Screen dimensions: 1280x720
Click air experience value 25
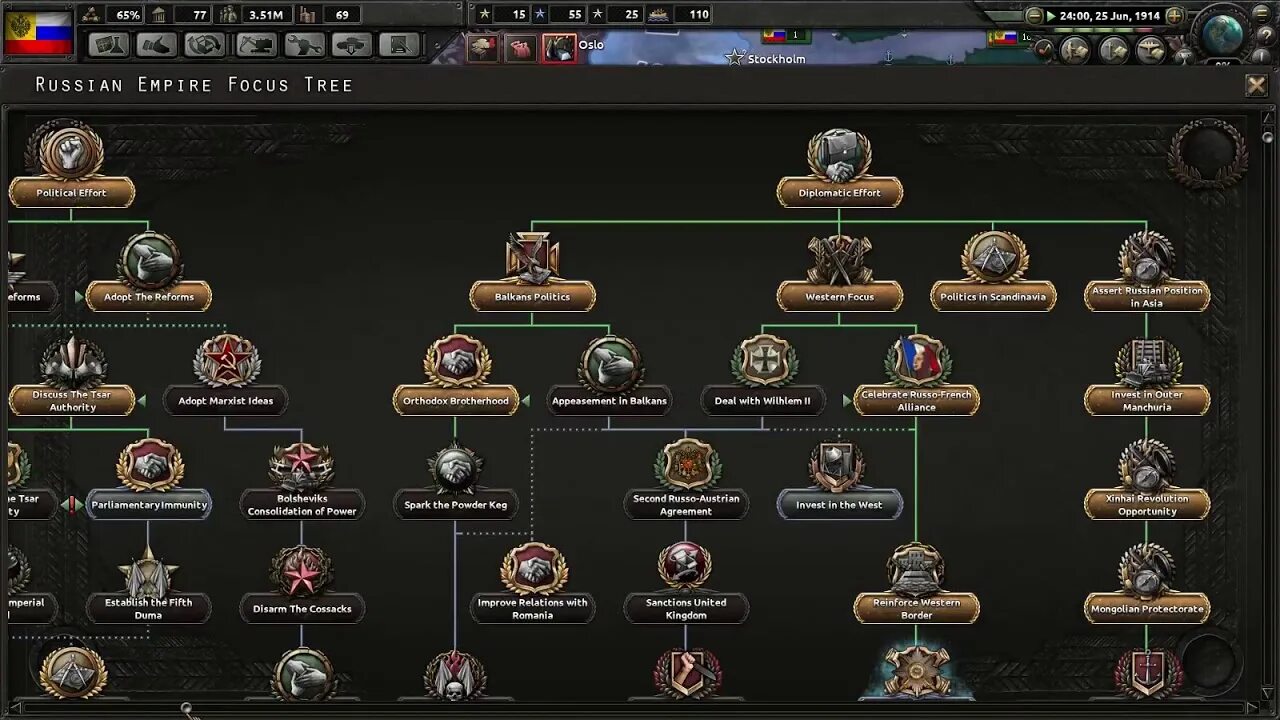pyautogui.click(x=617, y=14)
